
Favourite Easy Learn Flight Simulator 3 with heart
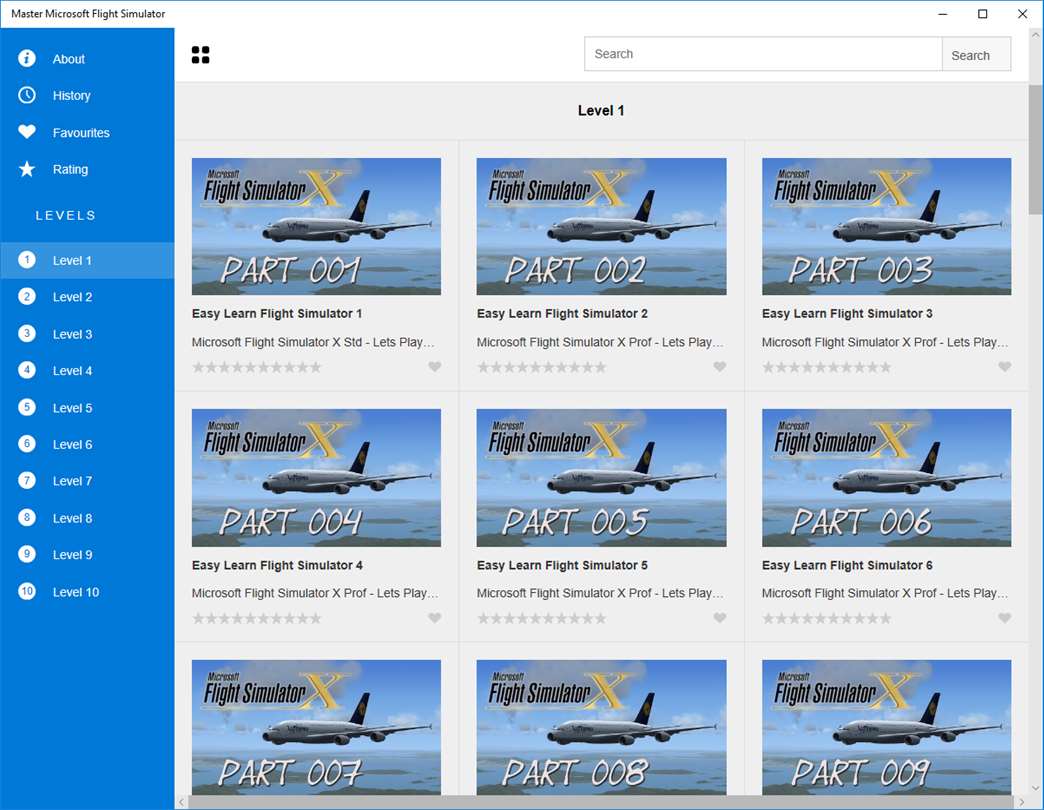pos(1005,367)
